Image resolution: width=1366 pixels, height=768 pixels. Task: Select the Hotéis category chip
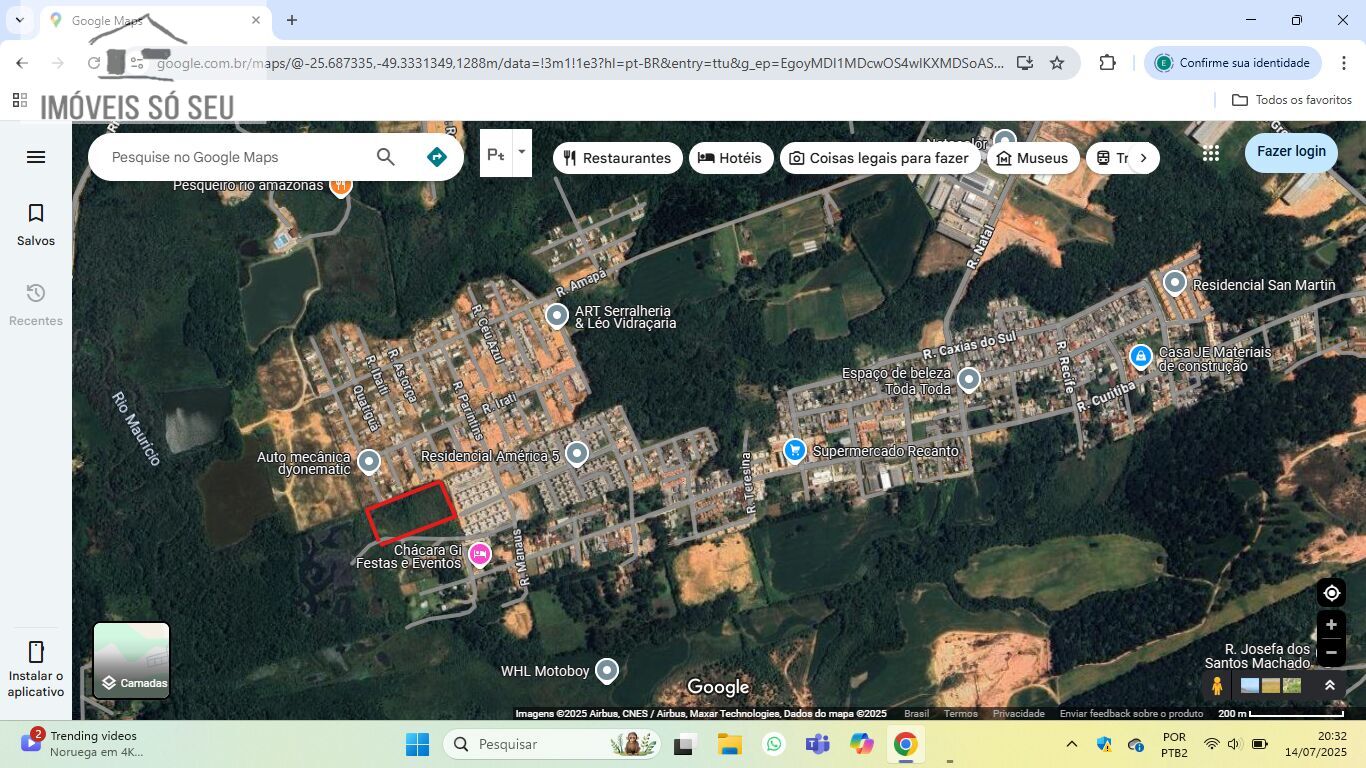730,158
